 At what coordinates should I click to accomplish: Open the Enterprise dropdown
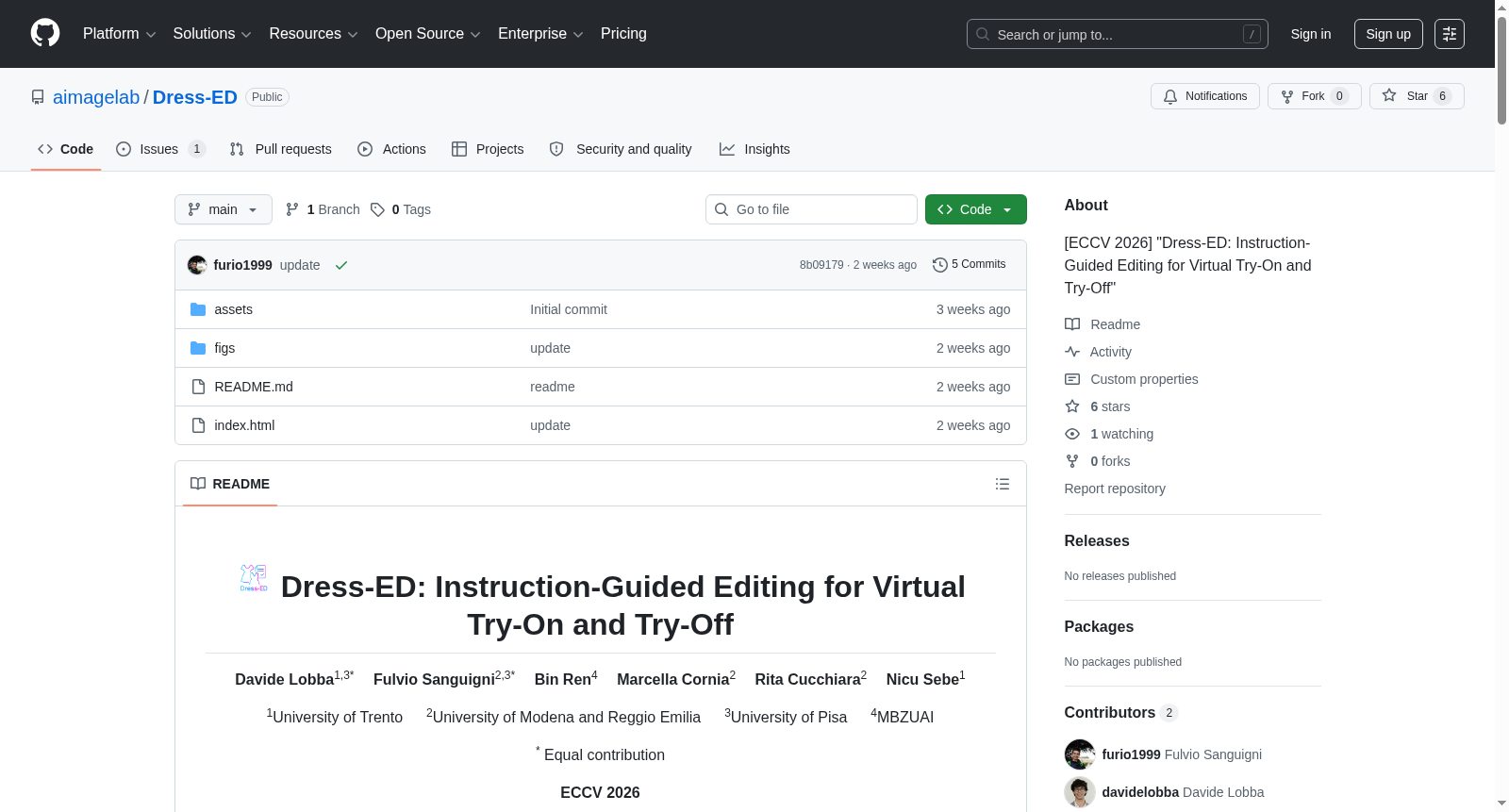point(540,34)
